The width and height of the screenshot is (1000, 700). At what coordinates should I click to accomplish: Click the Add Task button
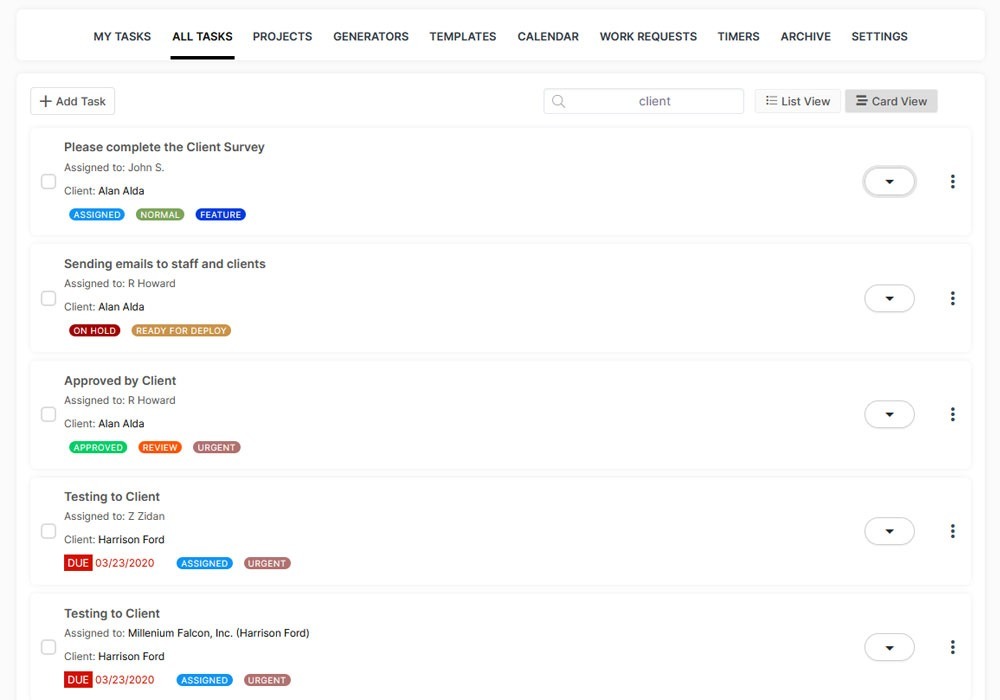[73, 101]
